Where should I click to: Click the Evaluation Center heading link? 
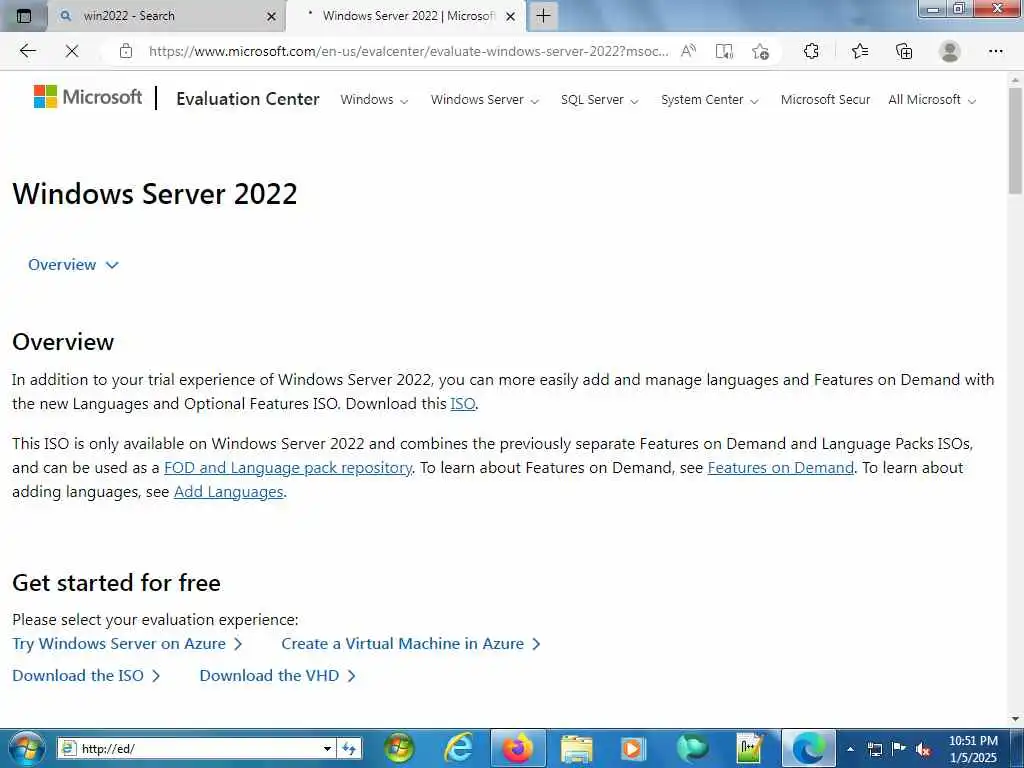click(248, 99)
